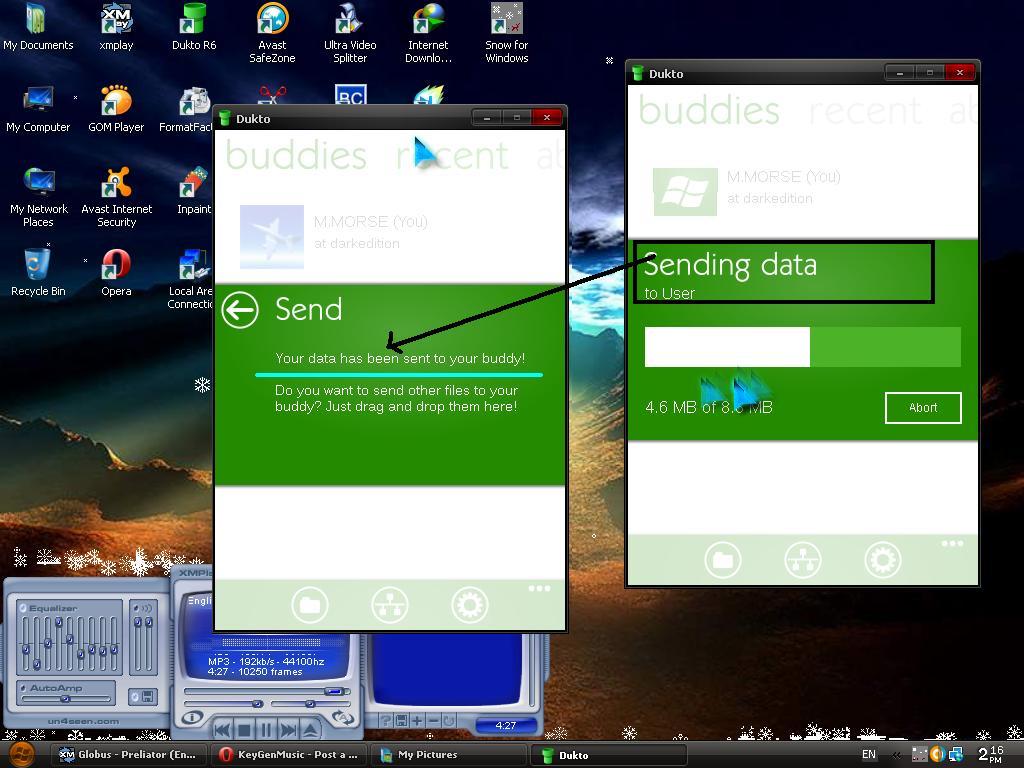Viewport: 1024px width, 768px height.
Task: Select My Network Places desktop icon
Action: coord(39,198)
